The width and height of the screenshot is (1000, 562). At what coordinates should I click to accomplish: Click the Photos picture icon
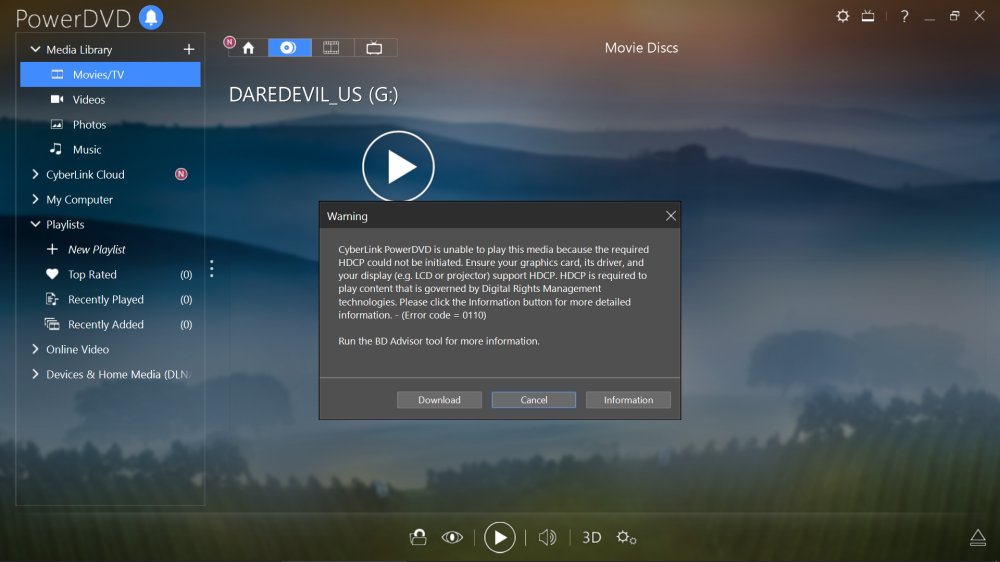(x=57, y=124)
